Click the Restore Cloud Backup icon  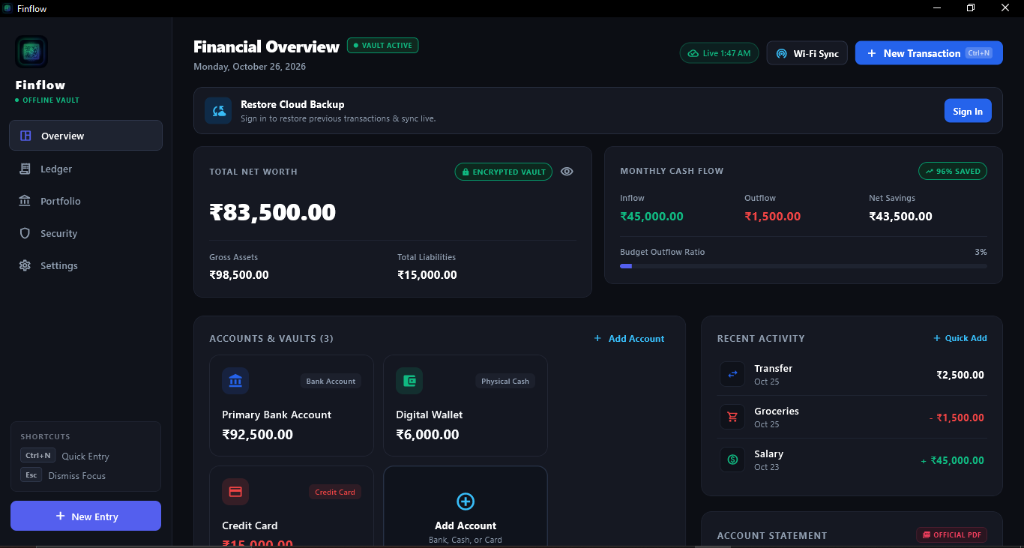tap(218, 111)
